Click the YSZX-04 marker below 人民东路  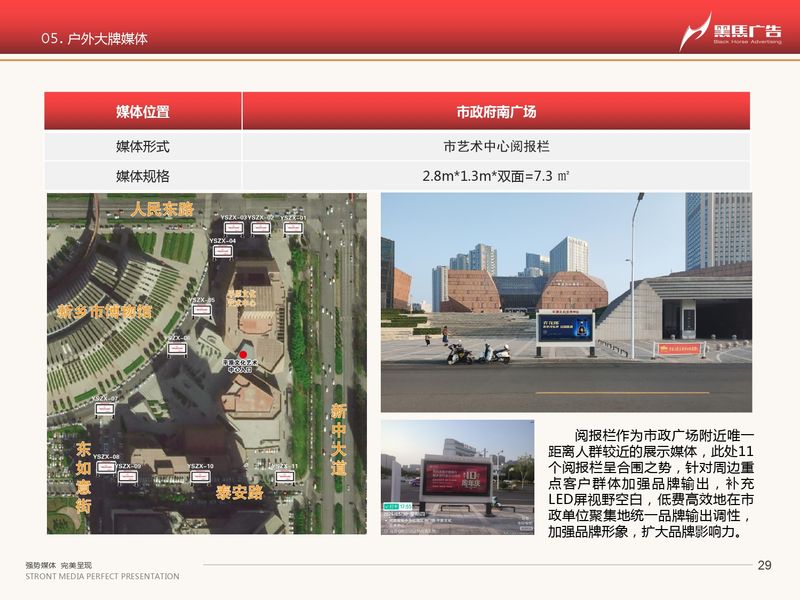pyautogui.click(x=224, y=252)
